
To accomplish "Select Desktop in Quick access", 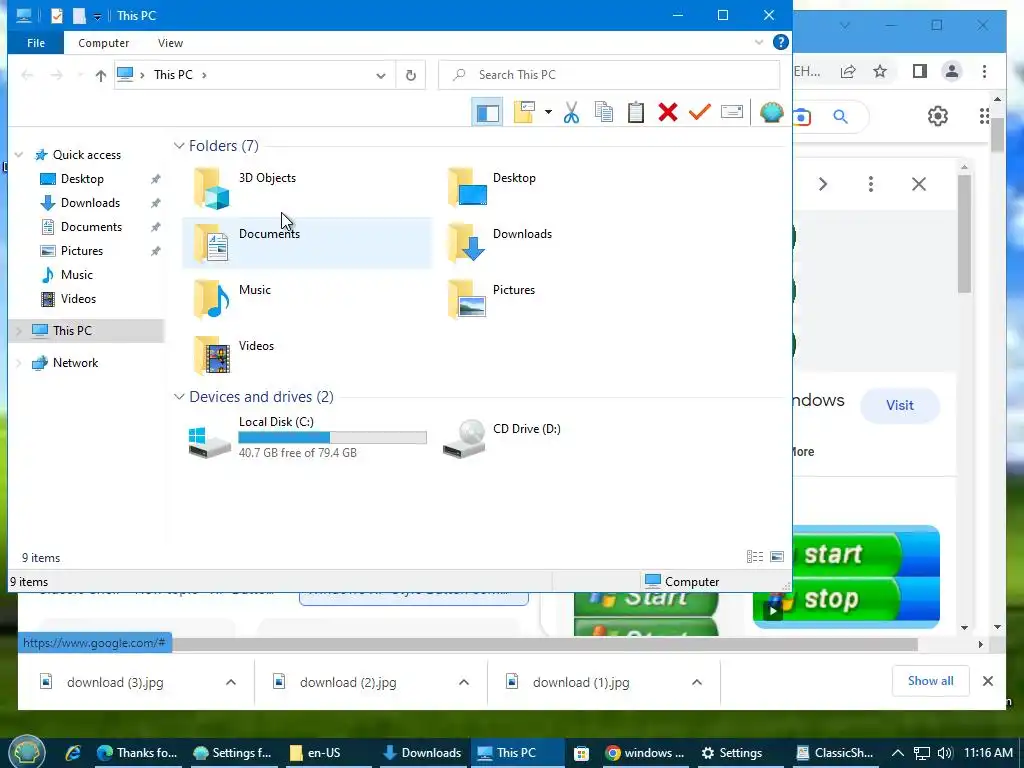I will [82, 179].
